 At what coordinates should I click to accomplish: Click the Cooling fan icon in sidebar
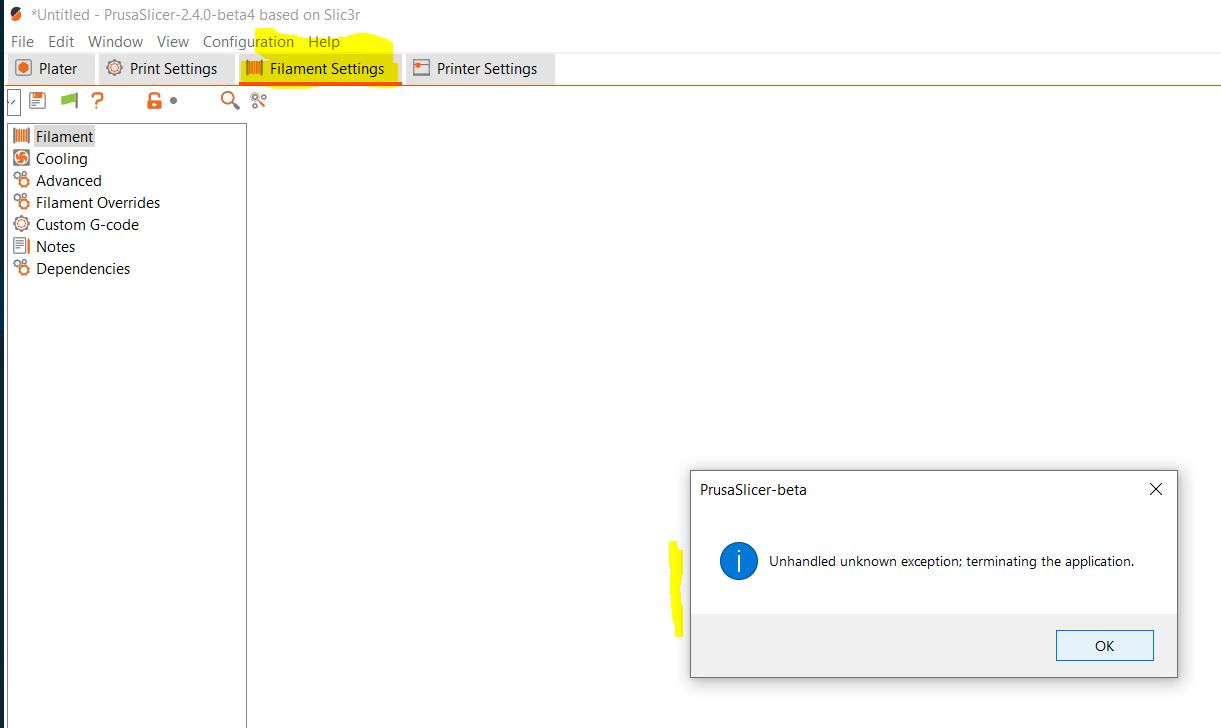tap(21, 158)
